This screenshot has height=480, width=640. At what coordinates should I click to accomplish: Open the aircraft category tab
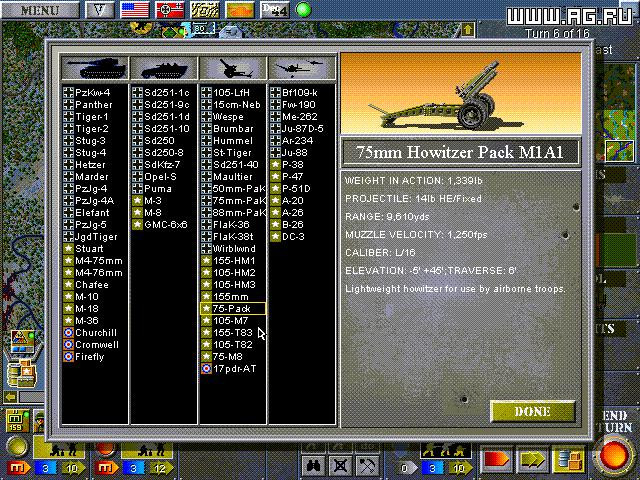pyautogui.click(x=302, y=68)
